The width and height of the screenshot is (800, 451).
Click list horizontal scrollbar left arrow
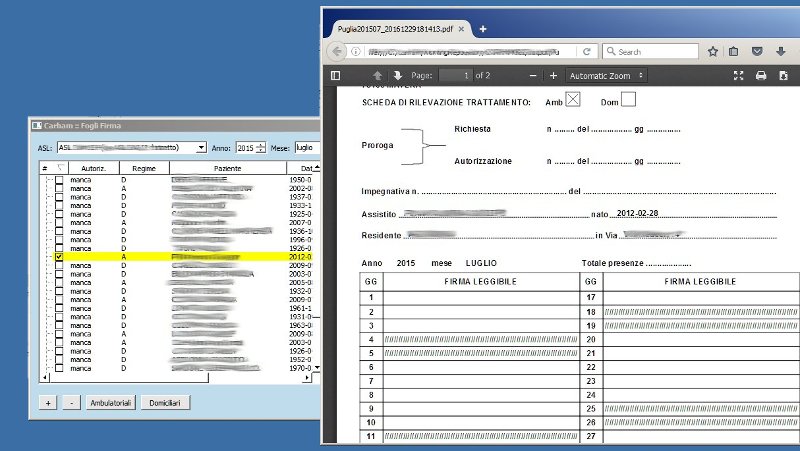[x=45, y=378]
